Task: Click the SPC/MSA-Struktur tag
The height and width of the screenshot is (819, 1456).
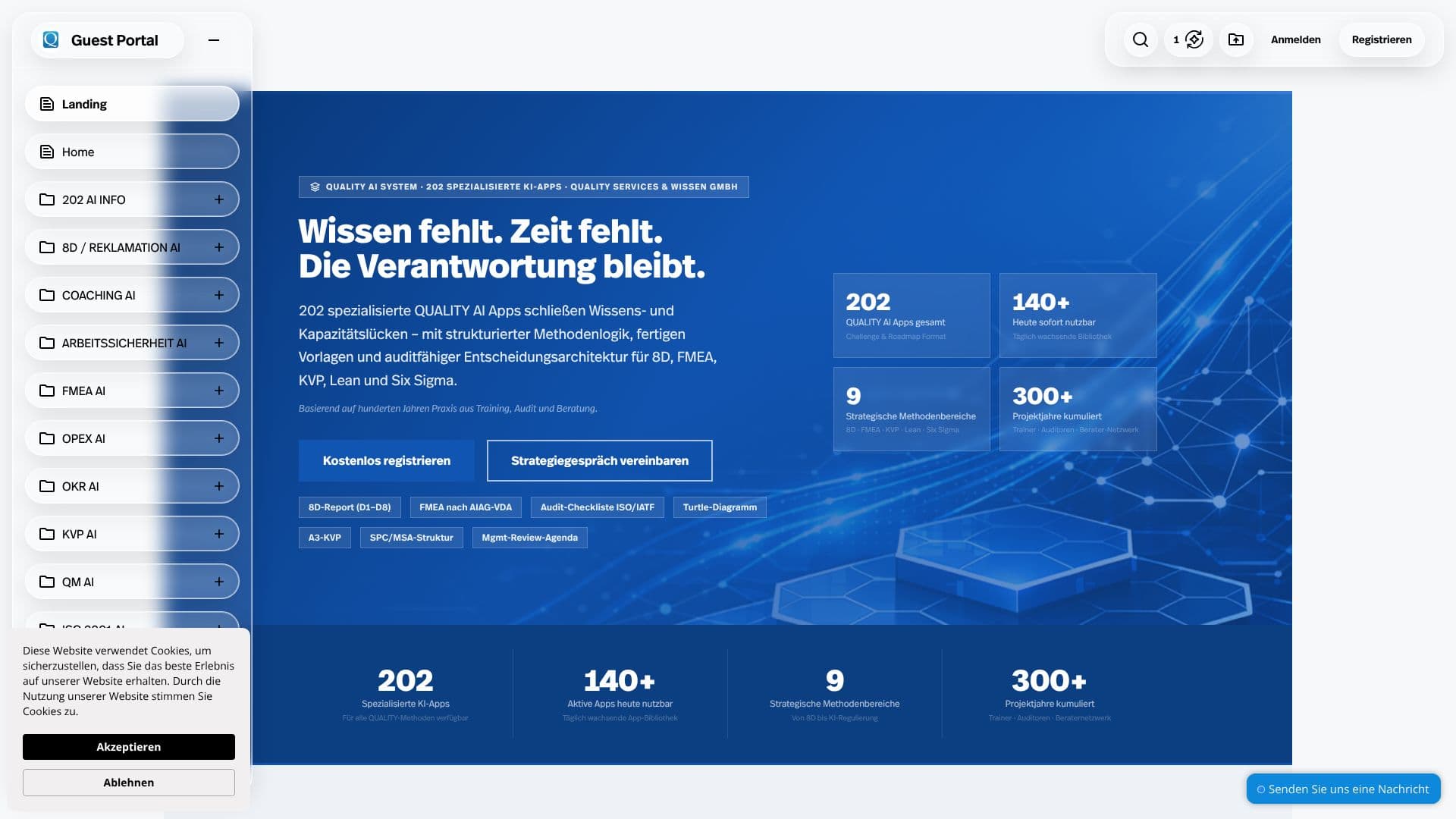Action: point(412,538)
